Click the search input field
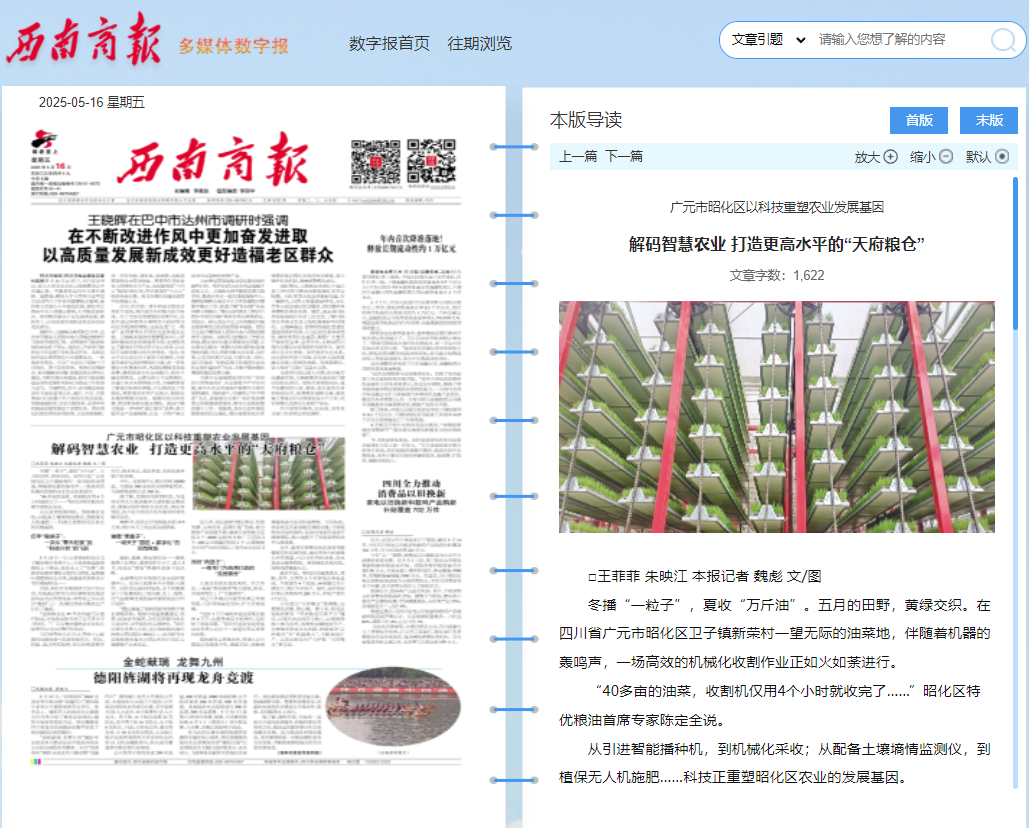 pyautogui.click(x=895, y=40)
